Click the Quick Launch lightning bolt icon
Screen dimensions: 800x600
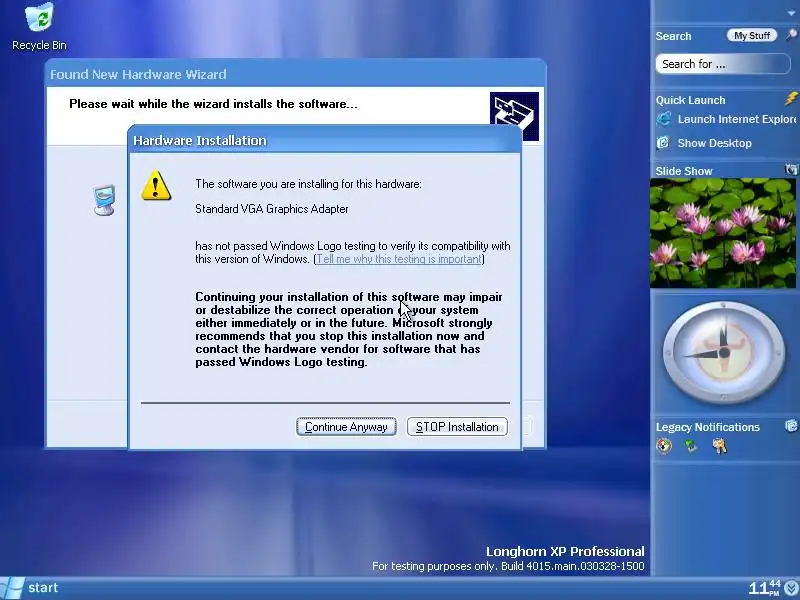click(x=791, y=98)
